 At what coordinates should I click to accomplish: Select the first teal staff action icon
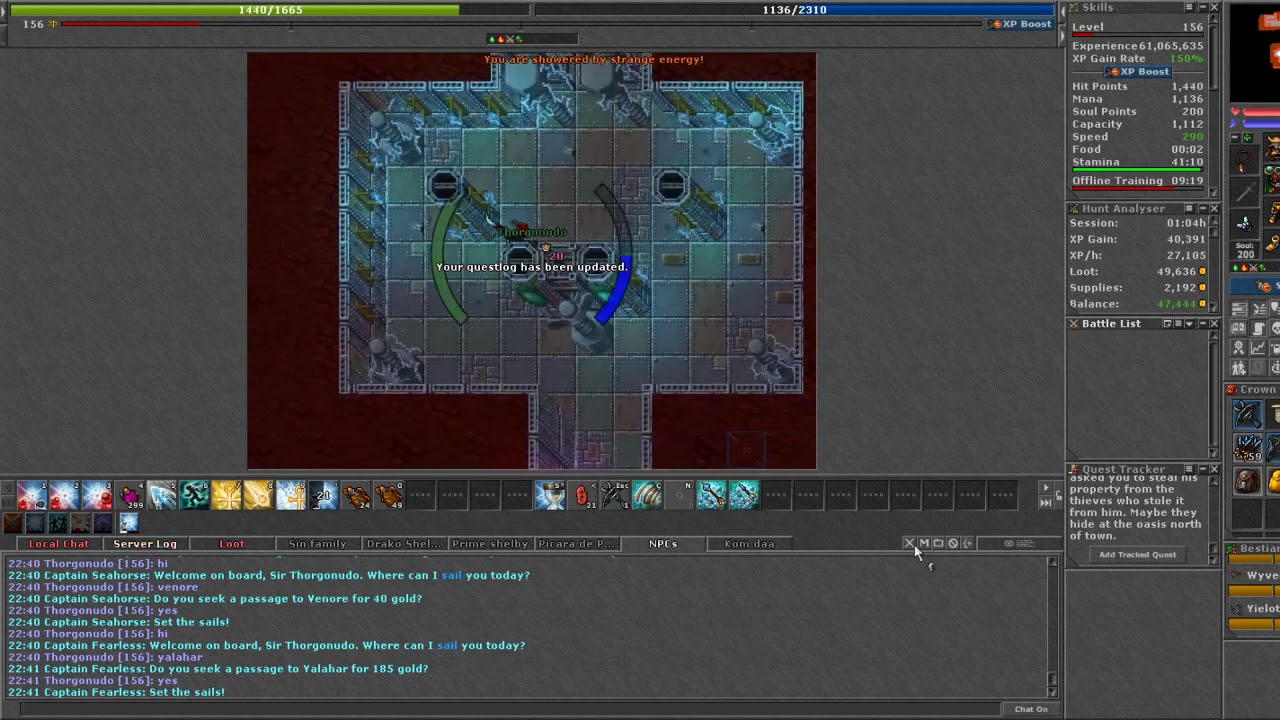pos(711,495)
